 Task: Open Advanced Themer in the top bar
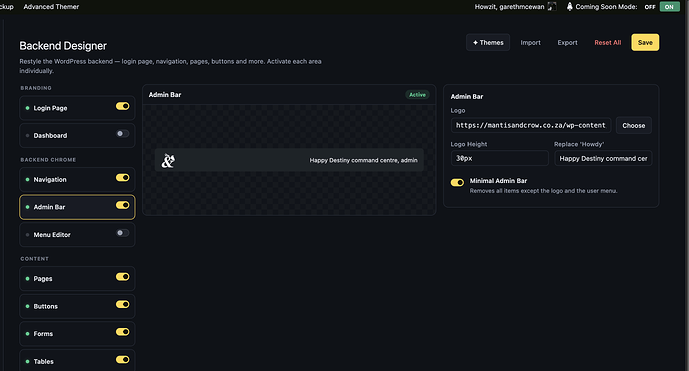pos(51,7)
